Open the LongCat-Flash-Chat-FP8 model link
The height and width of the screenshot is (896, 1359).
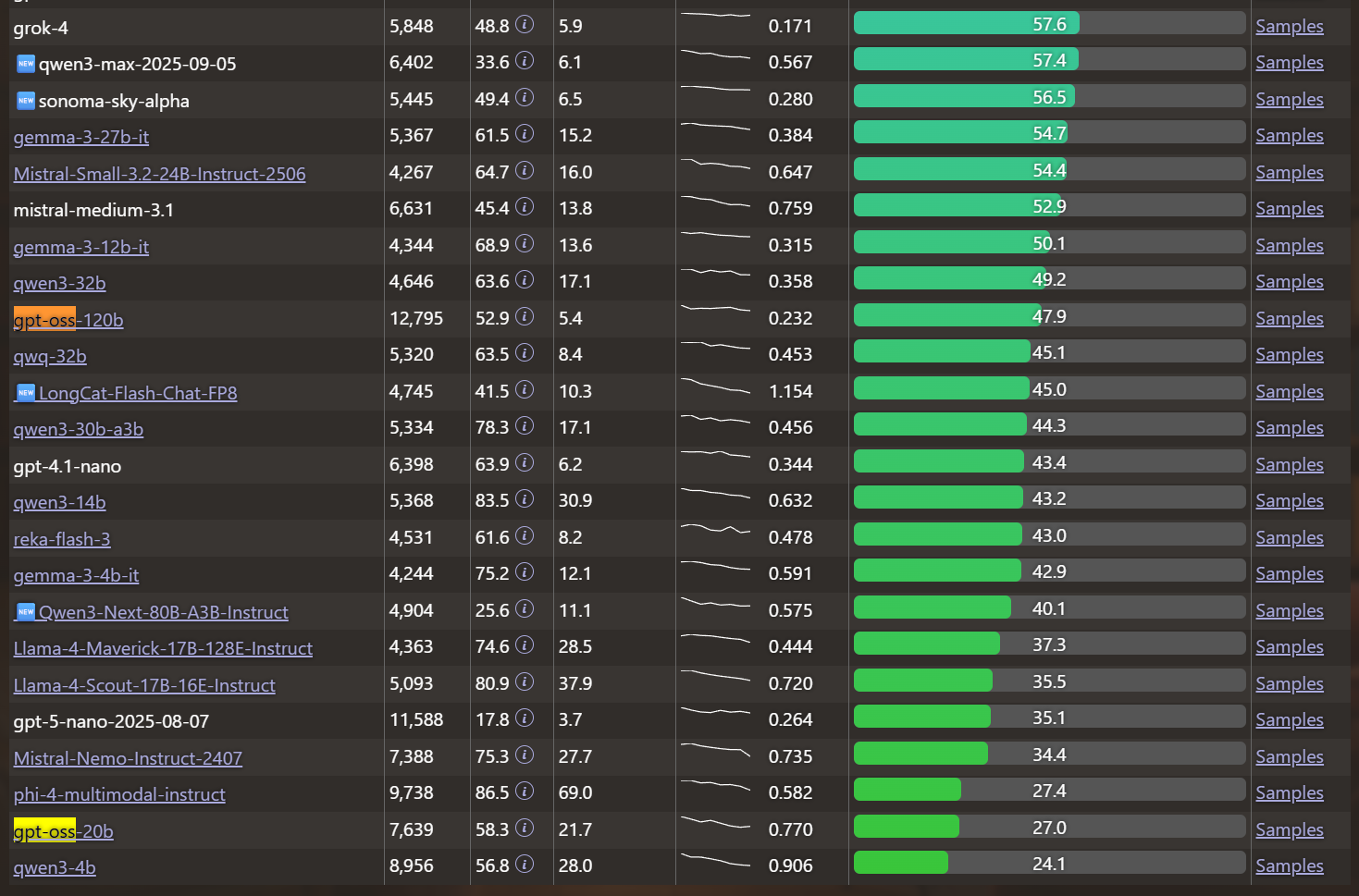pyautogui.click(x=138, y=393)
